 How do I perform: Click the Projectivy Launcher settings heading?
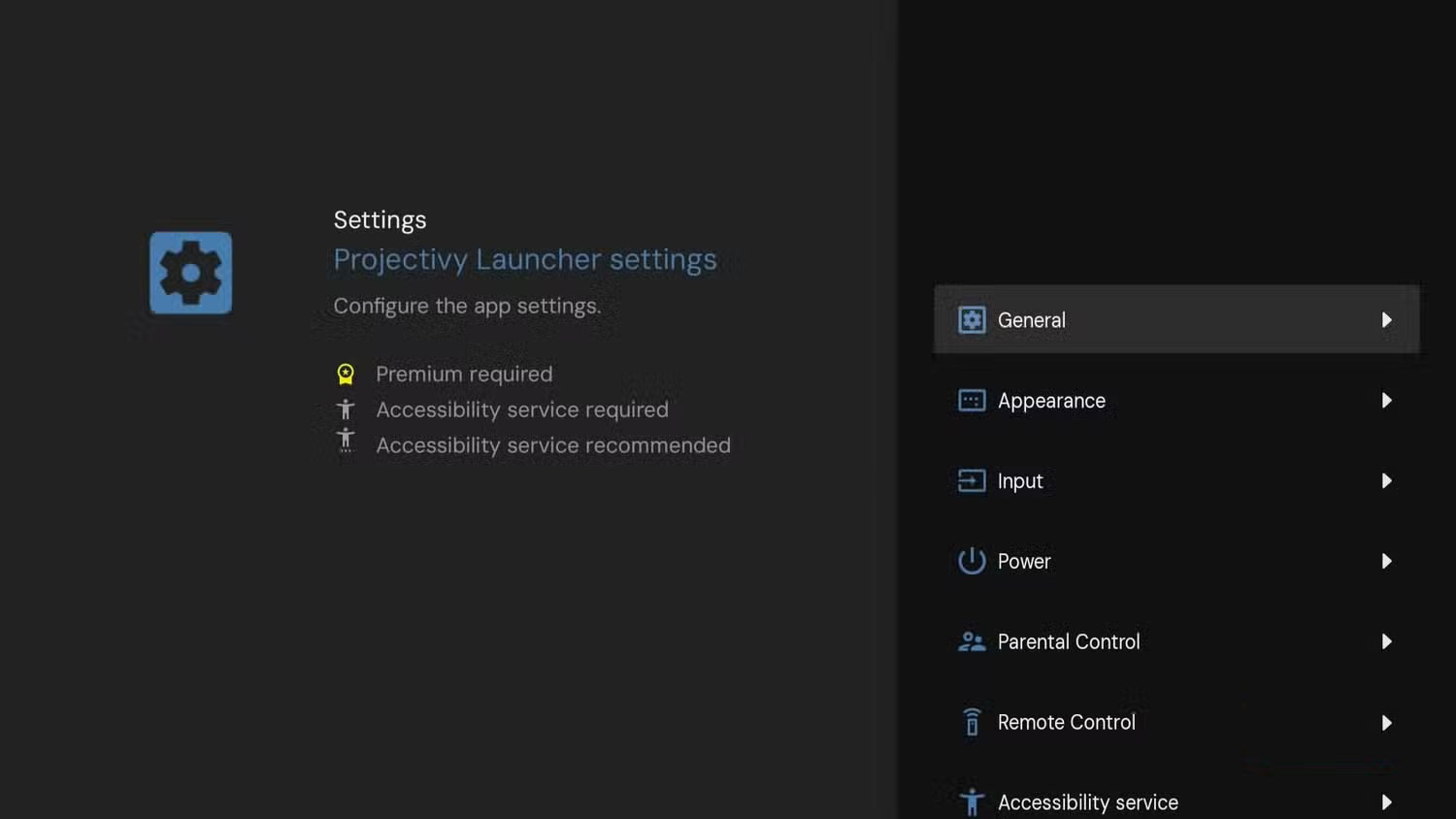(524, 259)
